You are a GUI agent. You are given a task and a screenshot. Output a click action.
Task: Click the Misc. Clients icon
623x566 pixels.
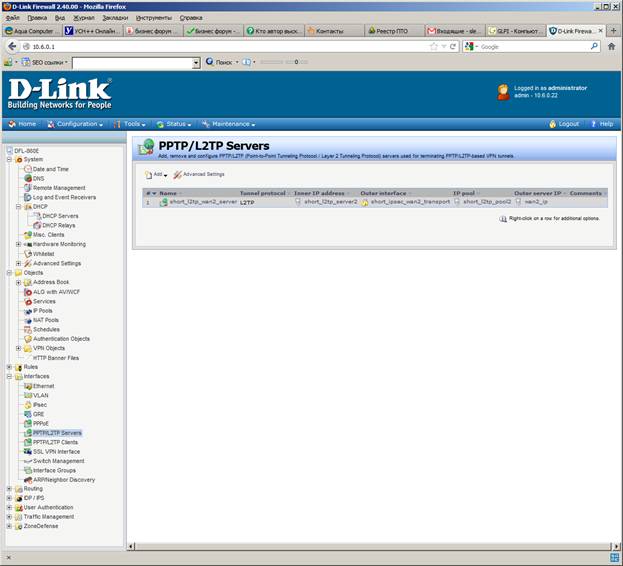click(28, 235)
